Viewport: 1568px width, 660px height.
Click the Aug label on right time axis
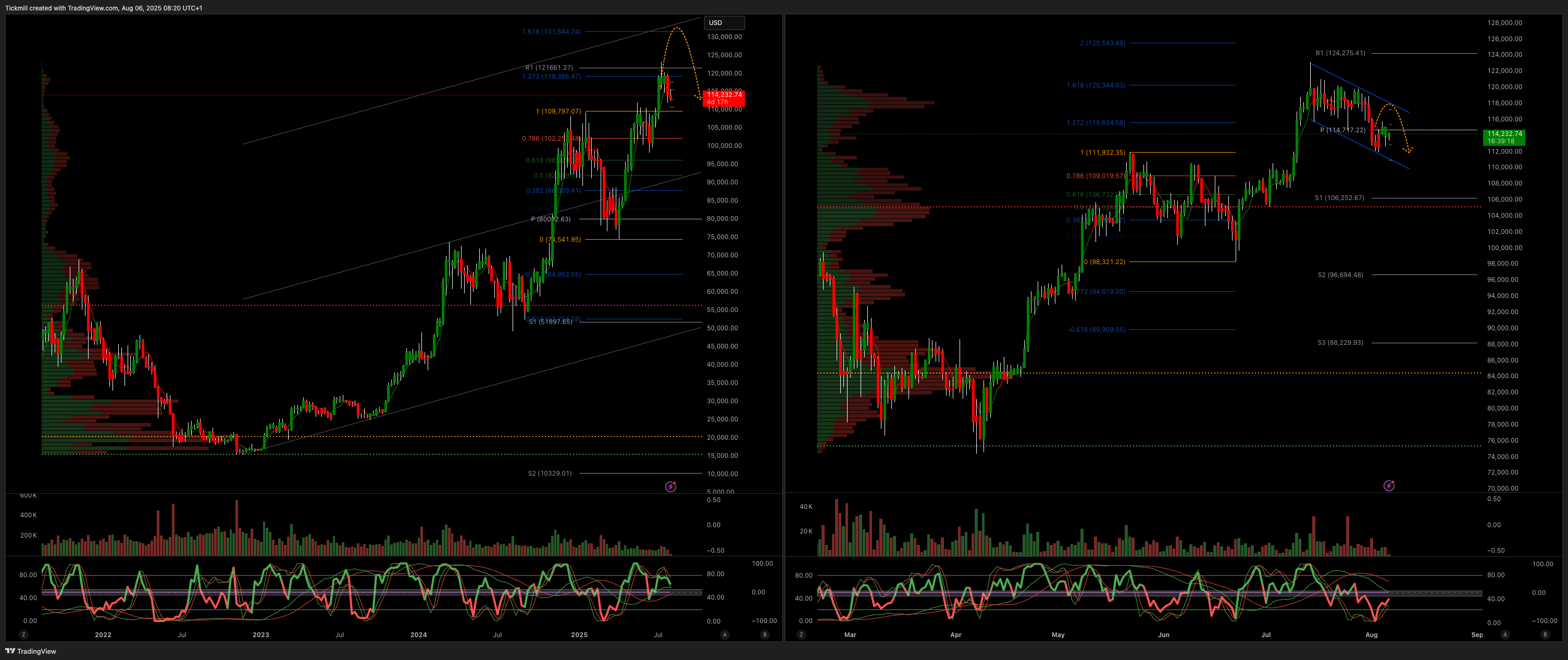1372,634
